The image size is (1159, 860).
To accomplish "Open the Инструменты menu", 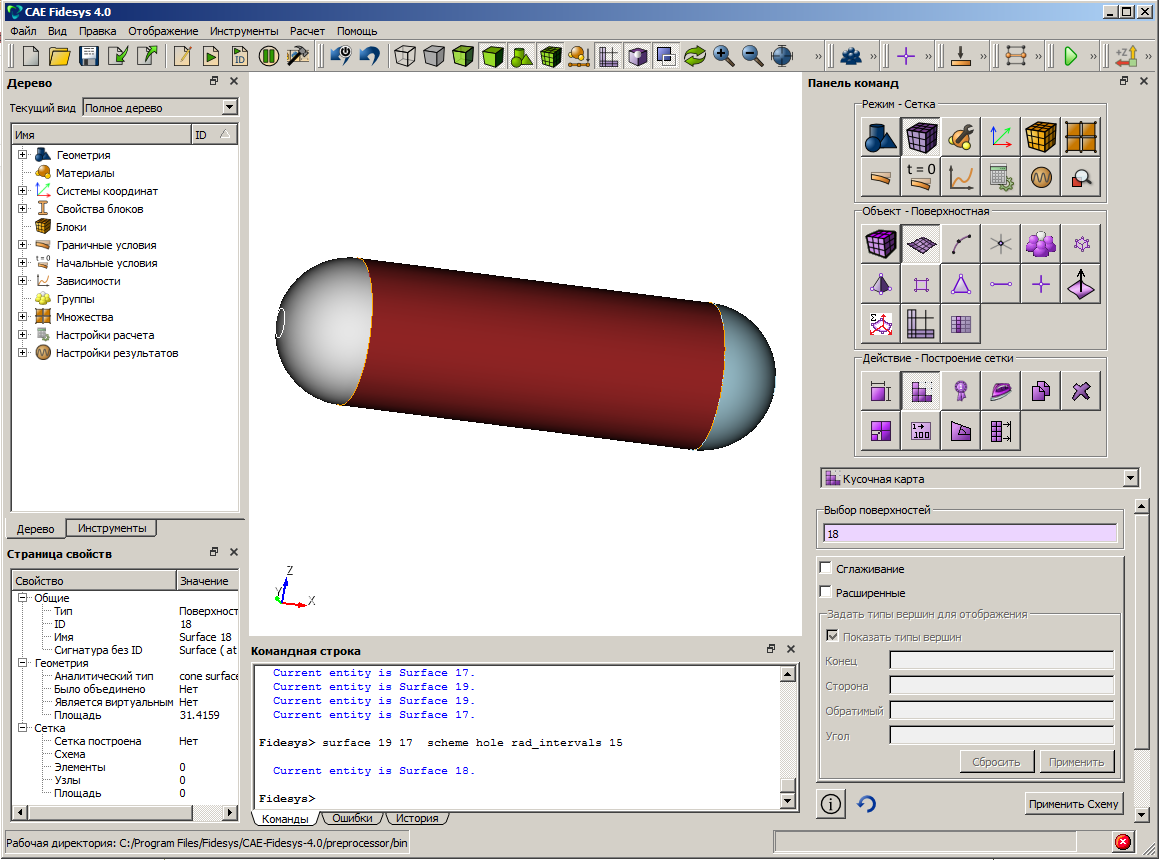I will pos(244,31).
